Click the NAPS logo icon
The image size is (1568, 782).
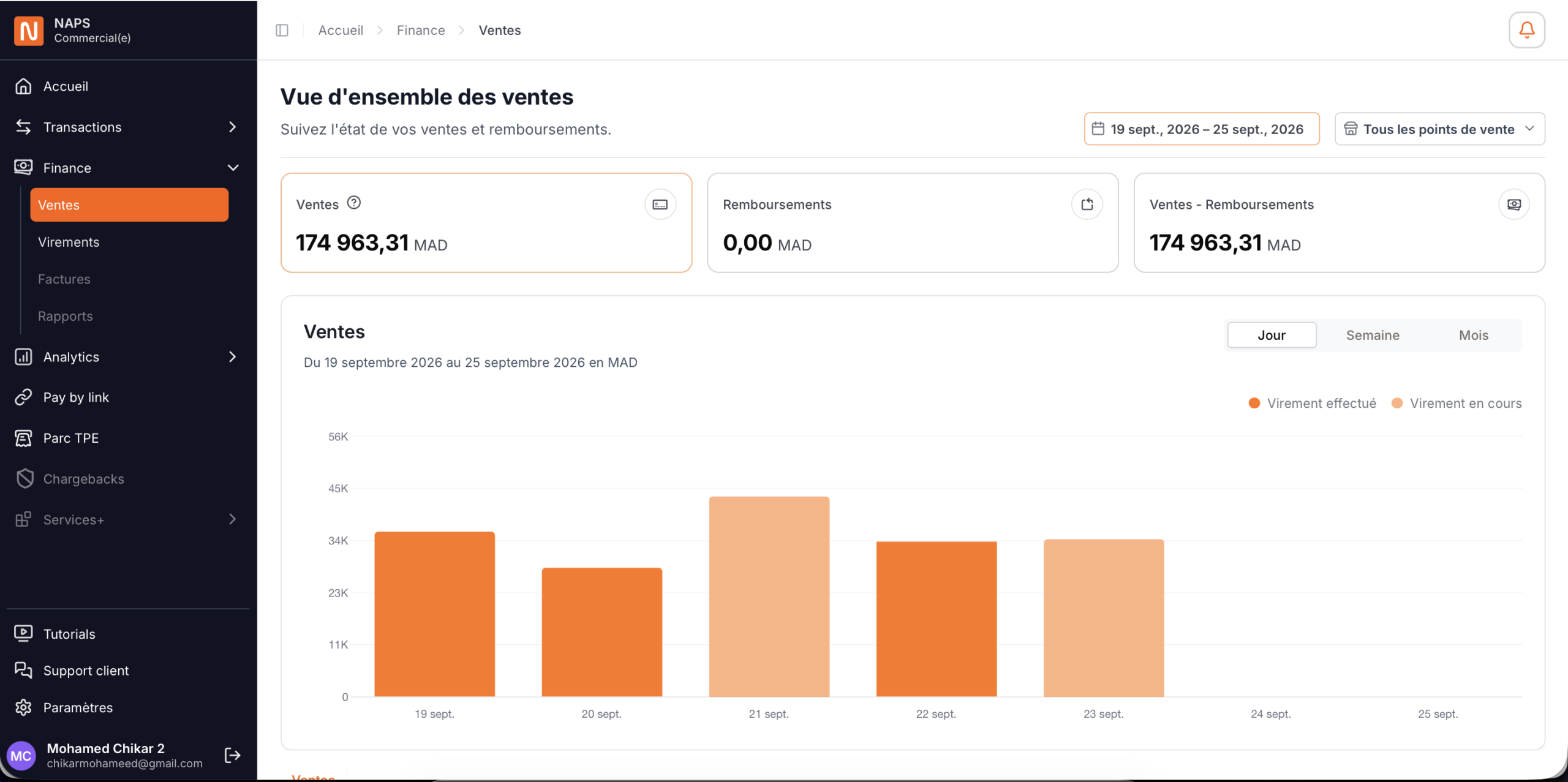tap(29, 30)
